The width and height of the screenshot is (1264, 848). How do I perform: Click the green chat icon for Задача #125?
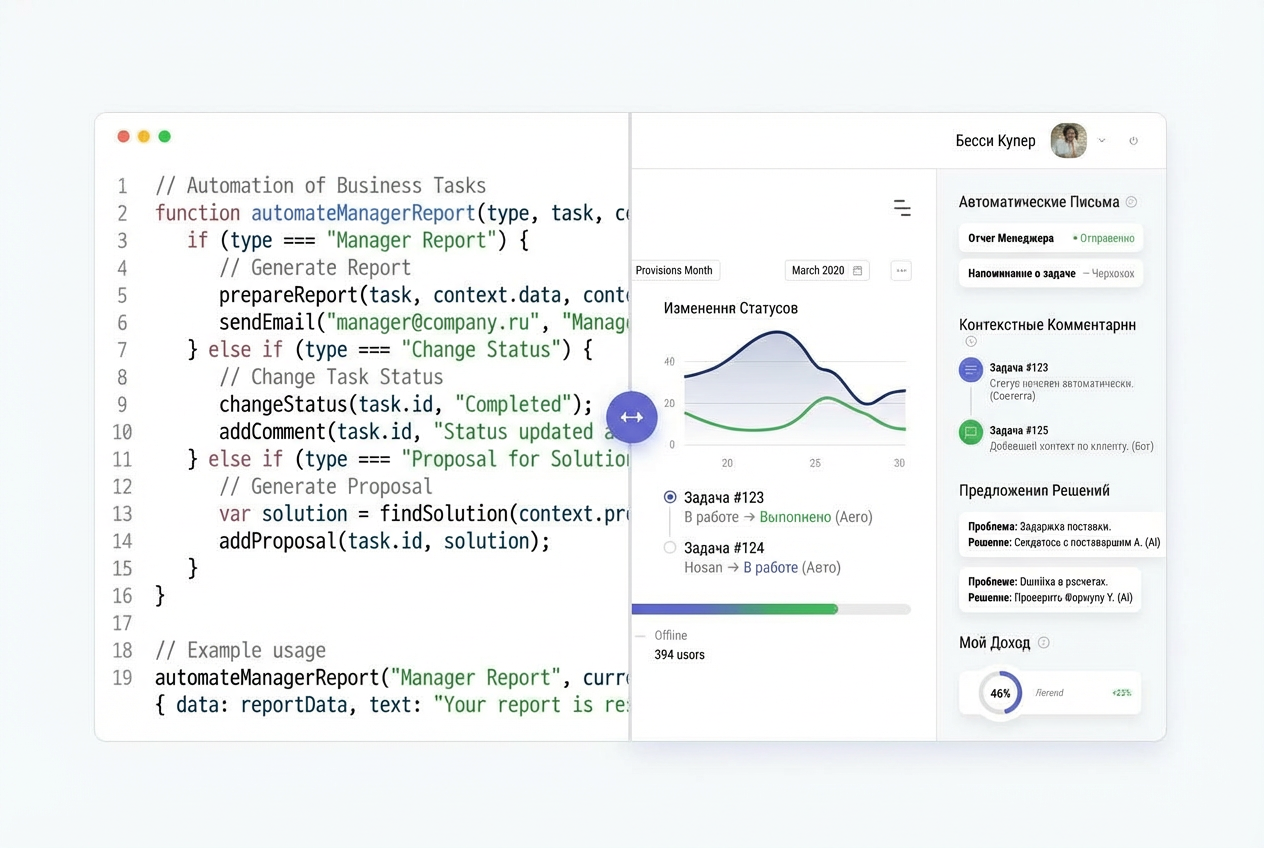[x=970, y=432]
